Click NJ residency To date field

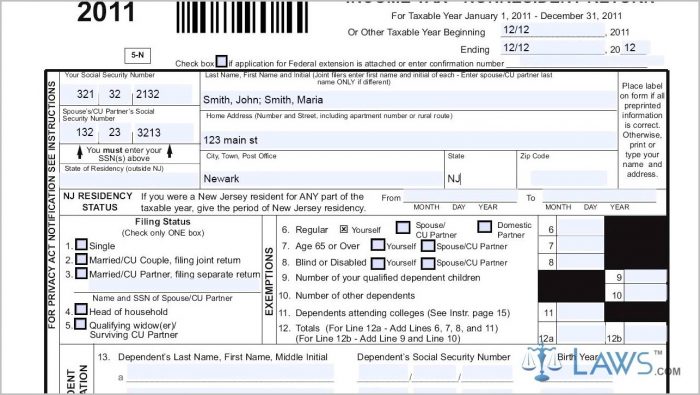599,196
